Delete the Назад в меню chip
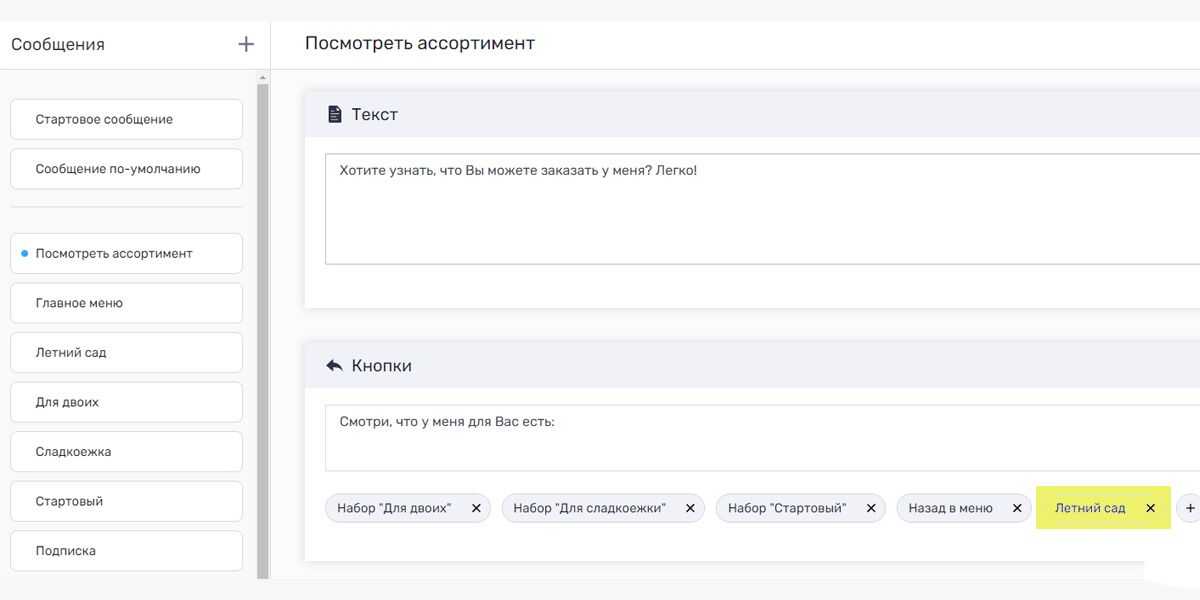1200x600 pixels. pyautogui.click(x=1017, y=508)
